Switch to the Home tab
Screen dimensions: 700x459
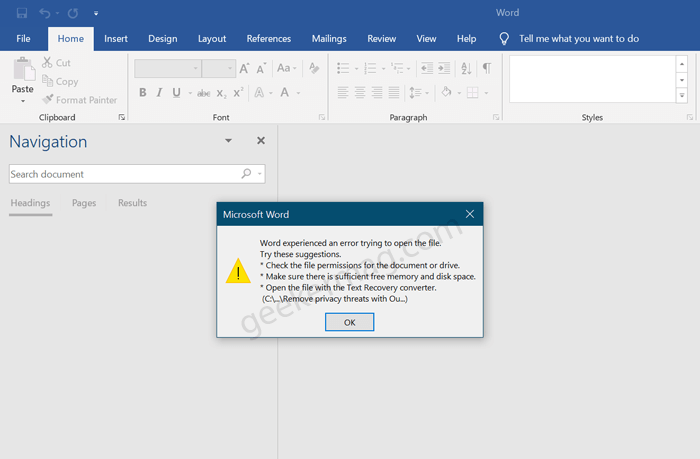tap(71, 39)
